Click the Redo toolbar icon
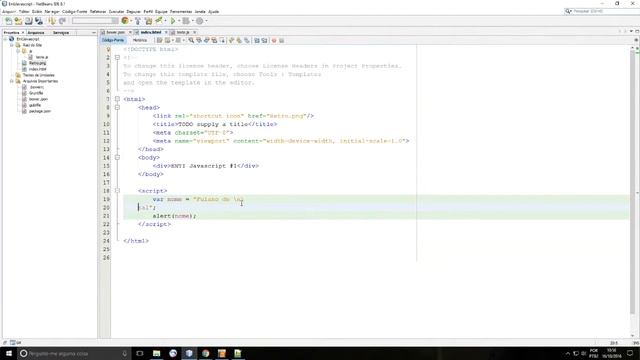 (62, 21)
